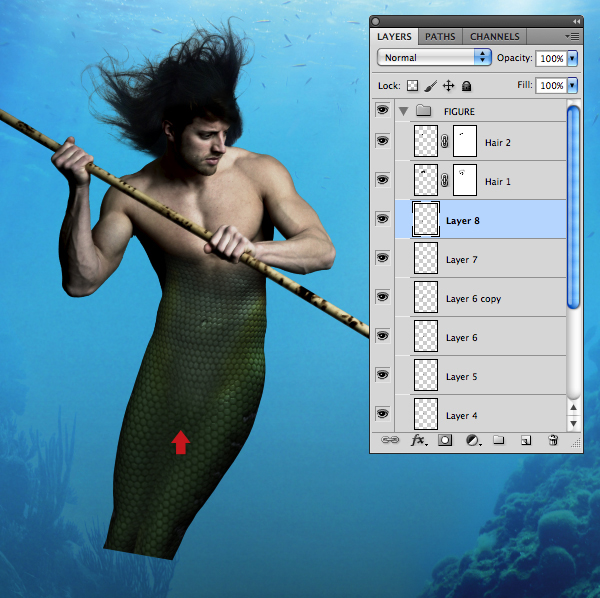Create new fill or adjustment layer

pos(473,441)
